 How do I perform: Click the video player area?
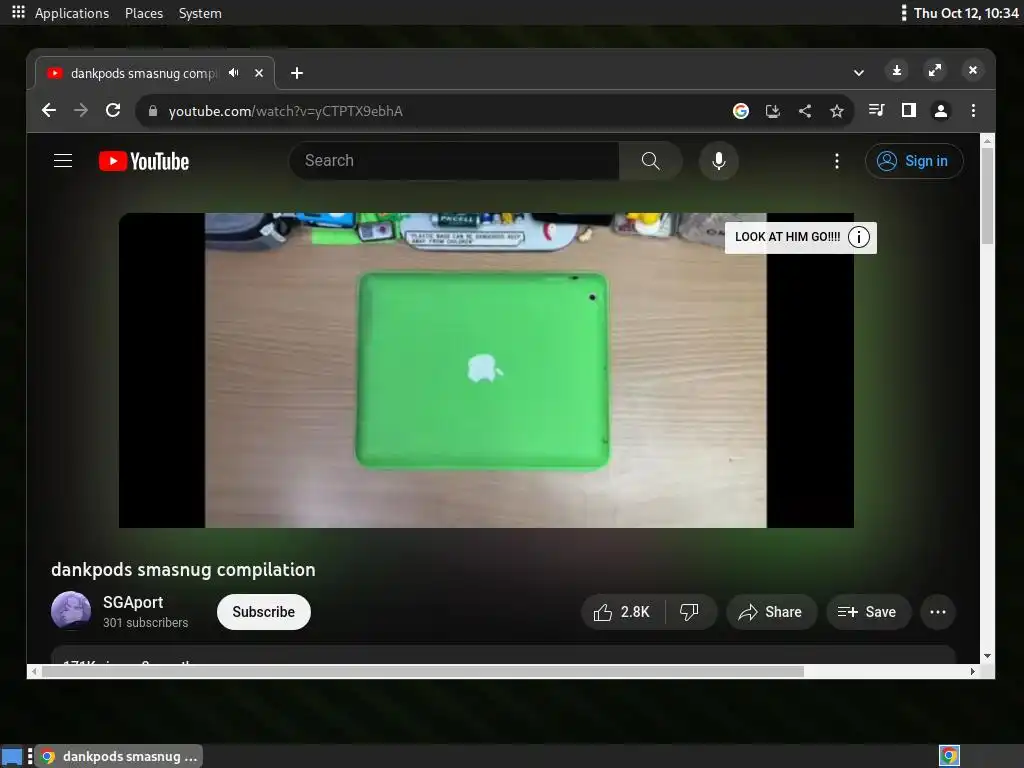pyautogui.click(x=486, y=370)
